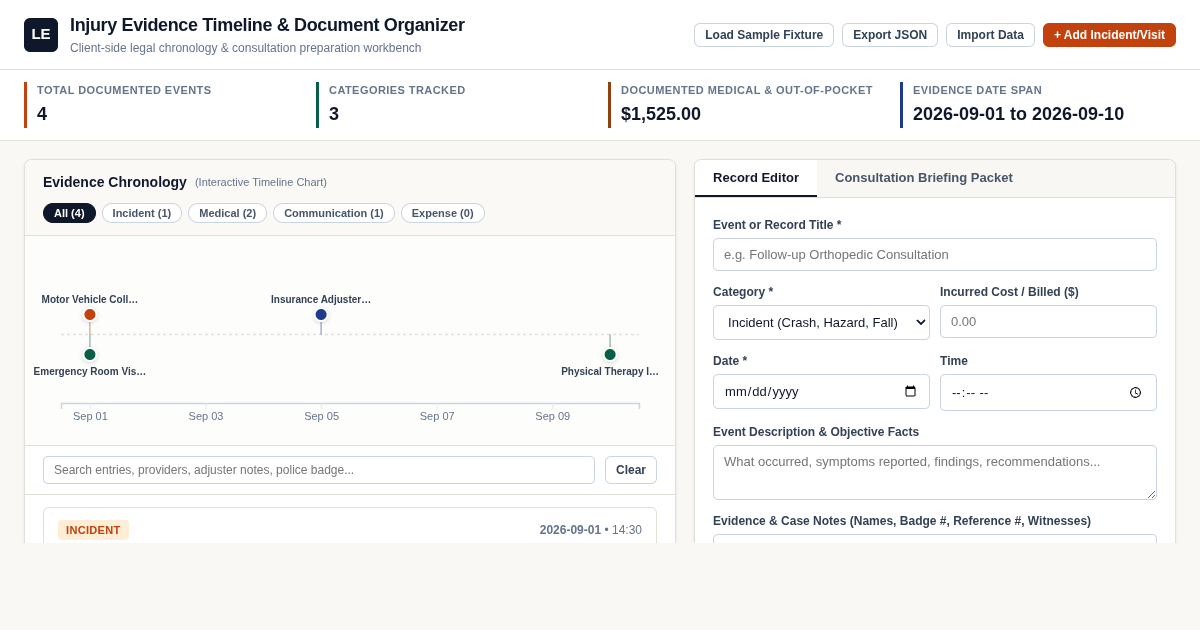
Task: Filter timeline by Communication (1)
Action: (x=334, y=213)
